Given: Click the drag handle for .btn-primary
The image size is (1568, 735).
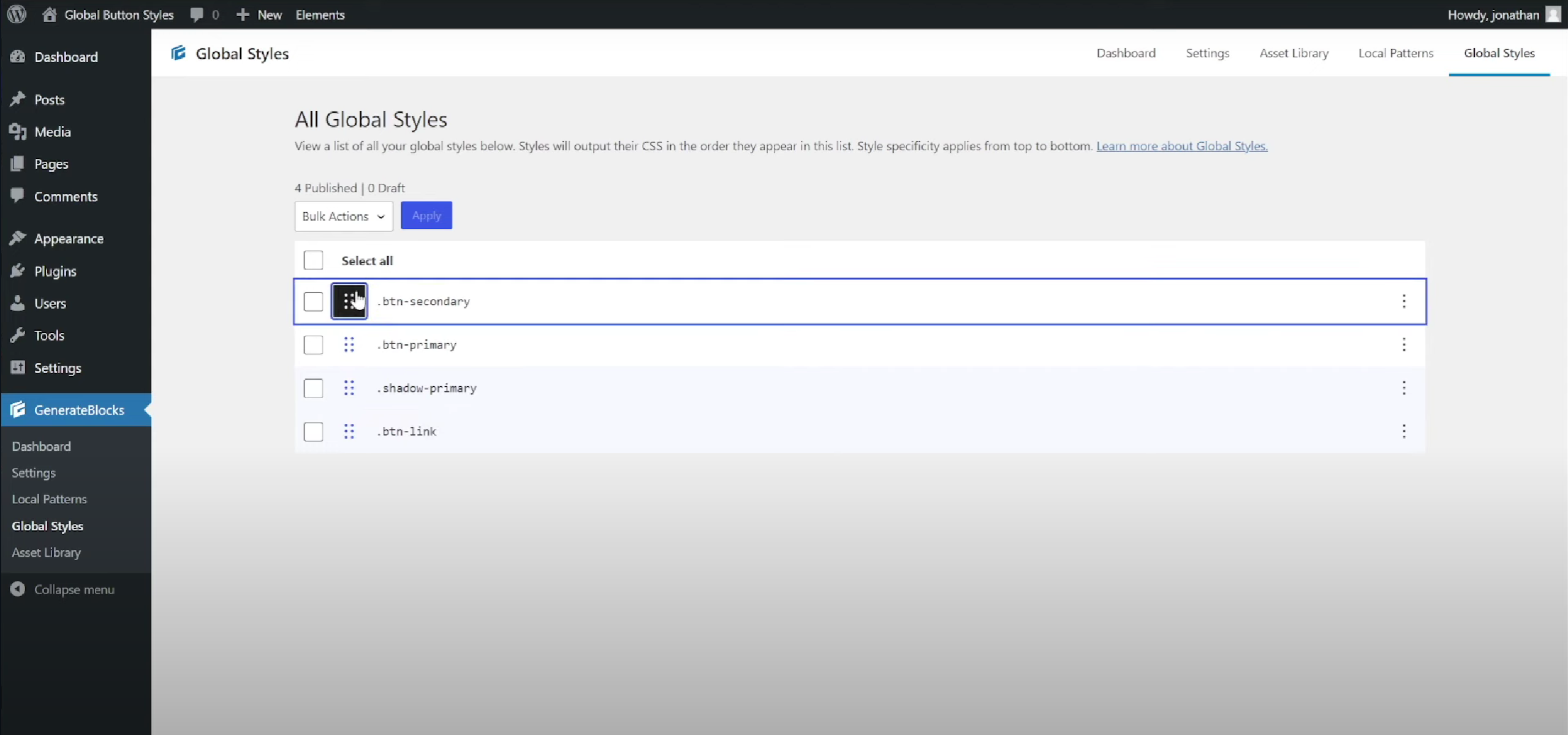Looking at the screenshot, I should [x=349, y=345].
